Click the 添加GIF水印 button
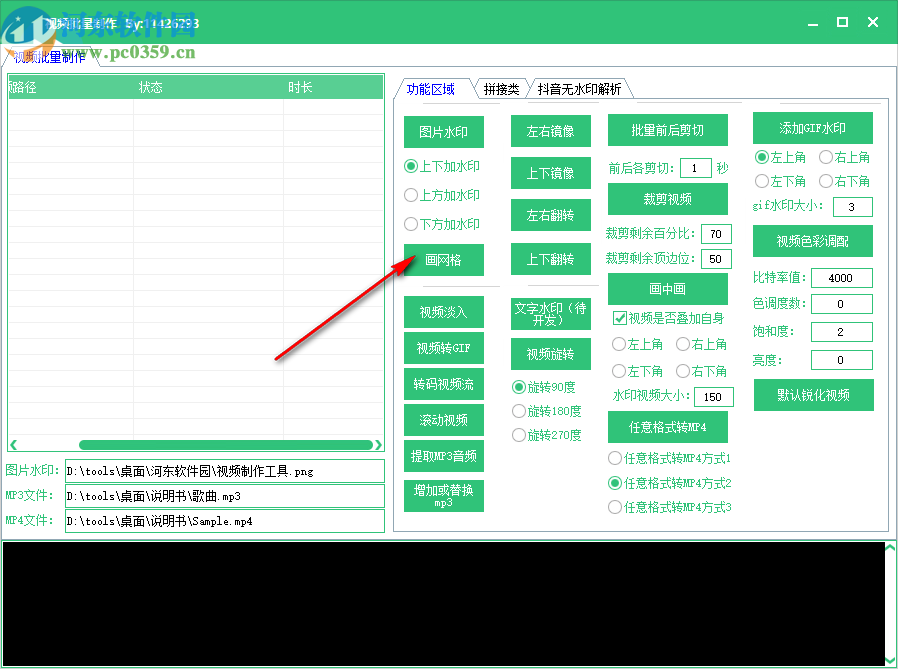The image size is (898, 669). pos(812,128)
